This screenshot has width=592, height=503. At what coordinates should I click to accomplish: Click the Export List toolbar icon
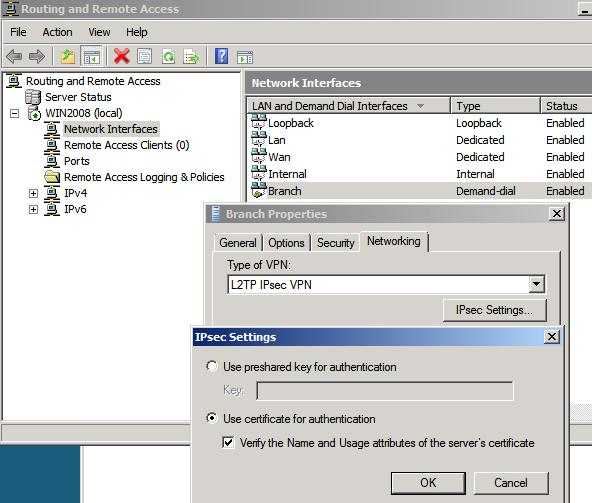point(191,57)
